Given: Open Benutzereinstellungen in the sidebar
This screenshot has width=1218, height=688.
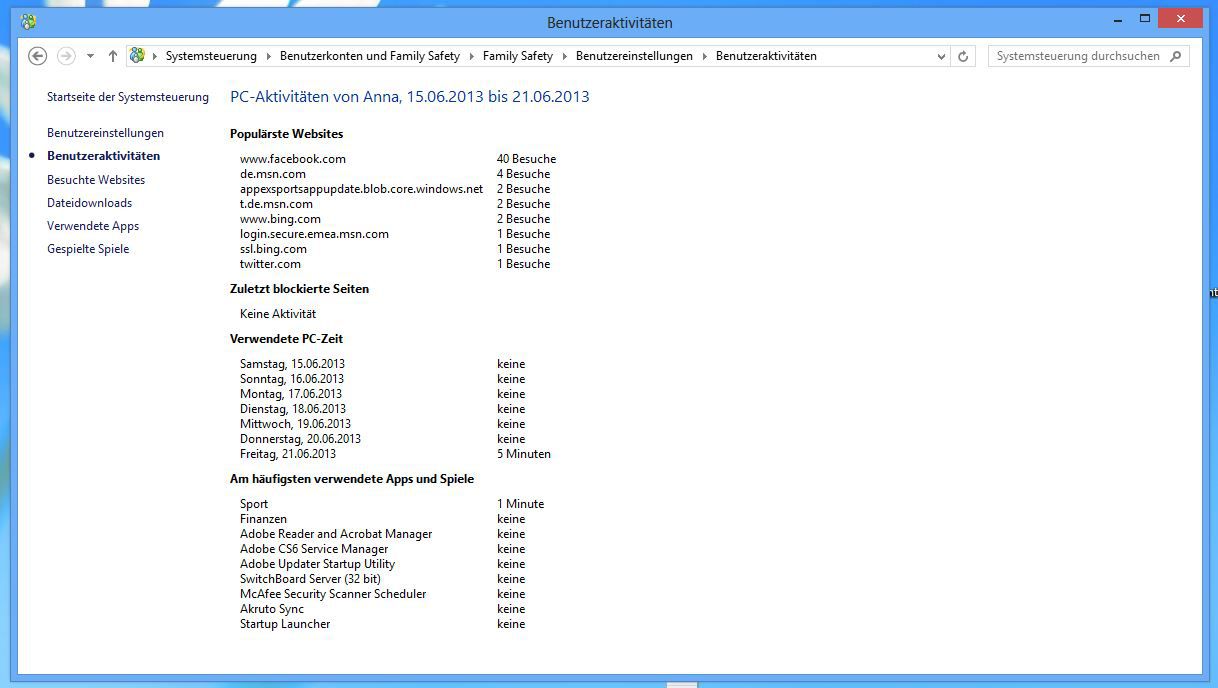Looking at the screenshot, I should [105, 133].
